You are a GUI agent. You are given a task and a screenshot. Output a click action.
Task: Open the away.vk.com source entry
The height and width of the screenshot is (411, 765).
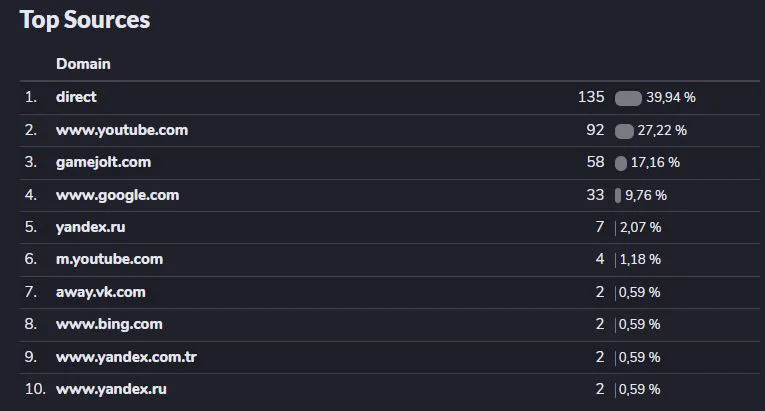point(101,292)
